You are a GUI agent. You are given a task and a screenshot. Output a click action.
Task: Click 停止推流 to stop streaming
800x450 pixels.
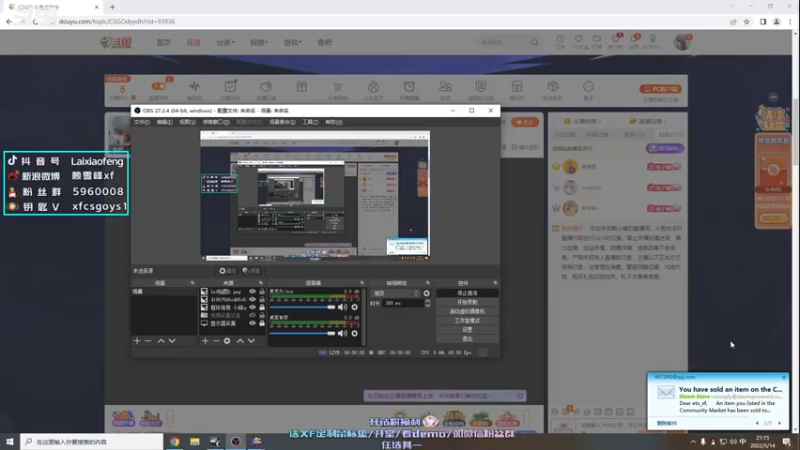[x=467, y=293]
